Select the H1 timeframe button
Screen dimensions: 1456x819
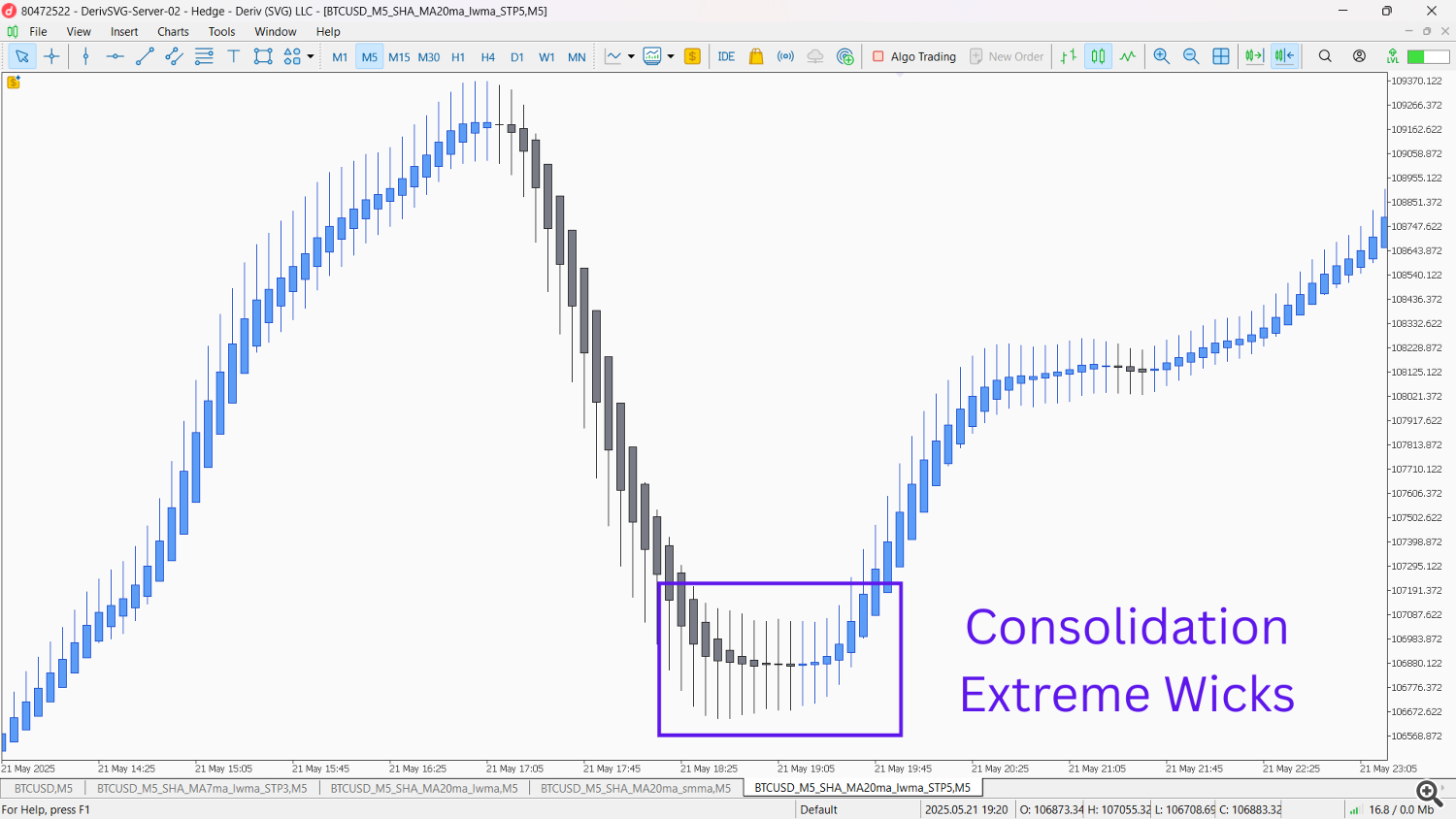pos(458,57)
